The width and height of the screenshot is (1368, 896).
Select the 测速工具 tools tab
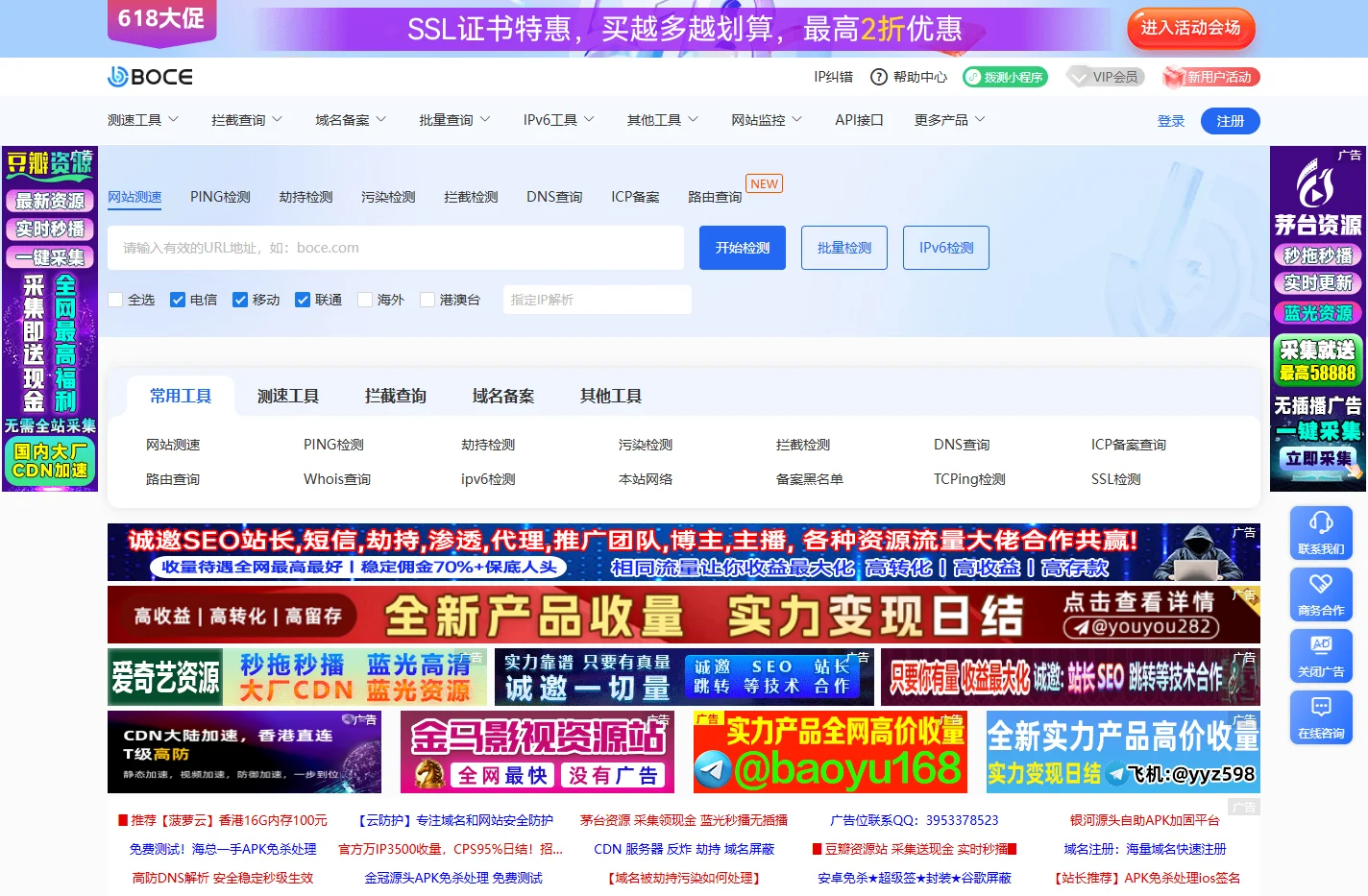click(288, 396)
